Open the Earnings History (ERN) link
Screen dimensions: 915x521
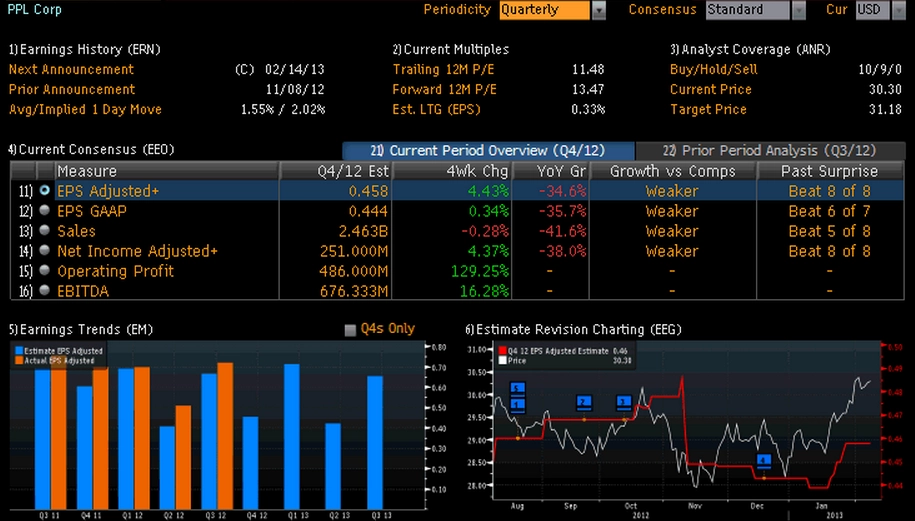[x=84, y=49]
